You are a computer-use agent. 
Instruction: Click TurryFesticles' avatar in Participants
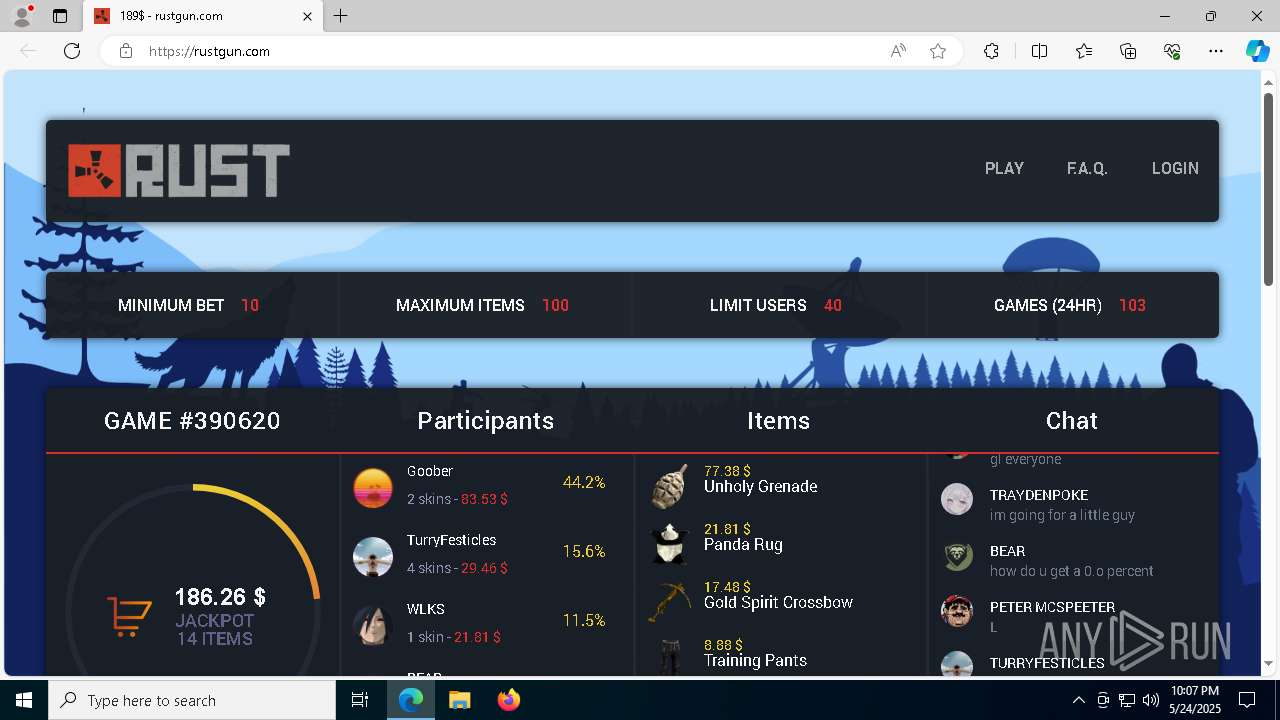point(373,557)
